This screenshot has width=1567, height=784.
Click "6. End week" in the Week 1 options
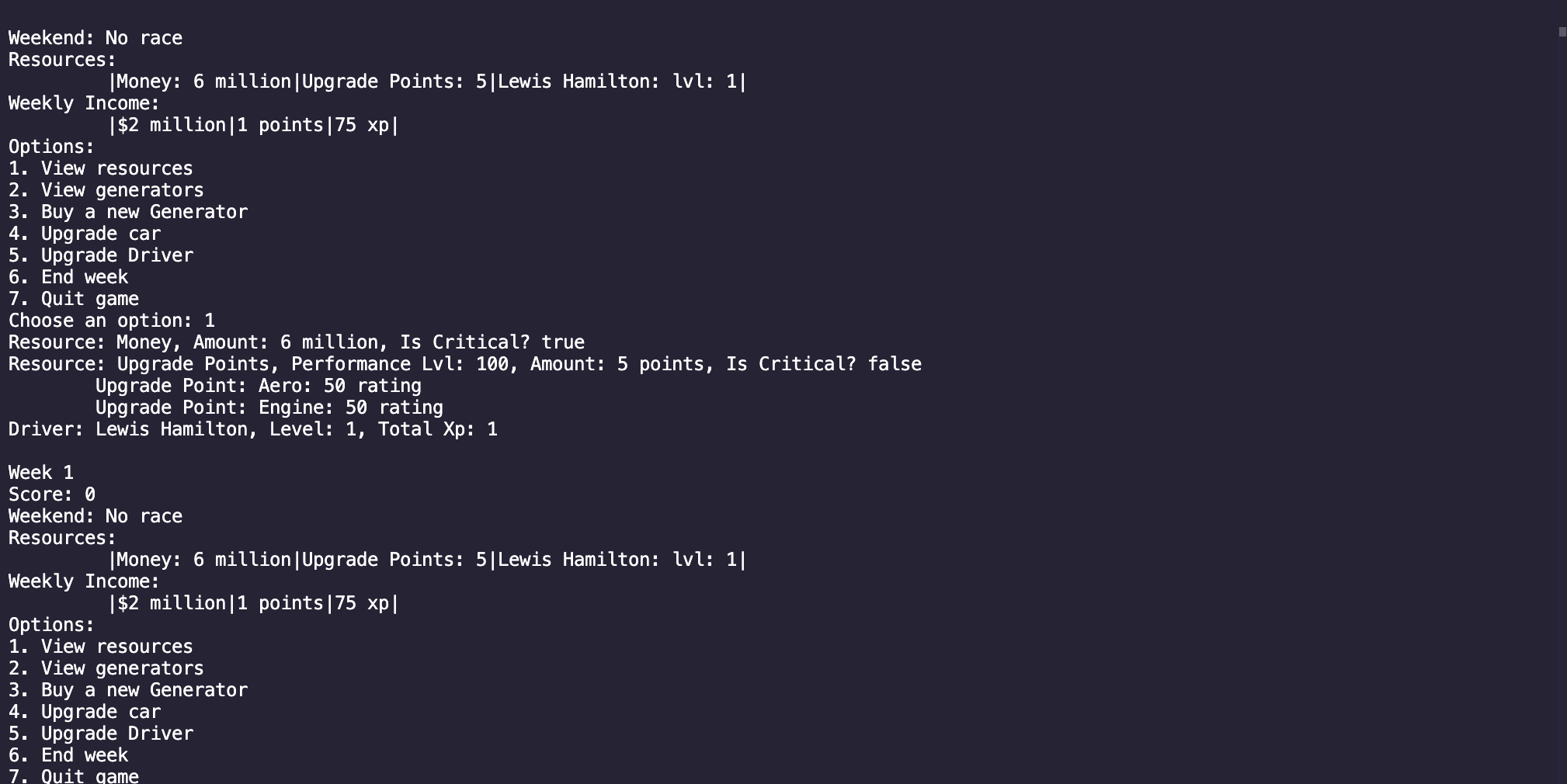pos(68,755)
